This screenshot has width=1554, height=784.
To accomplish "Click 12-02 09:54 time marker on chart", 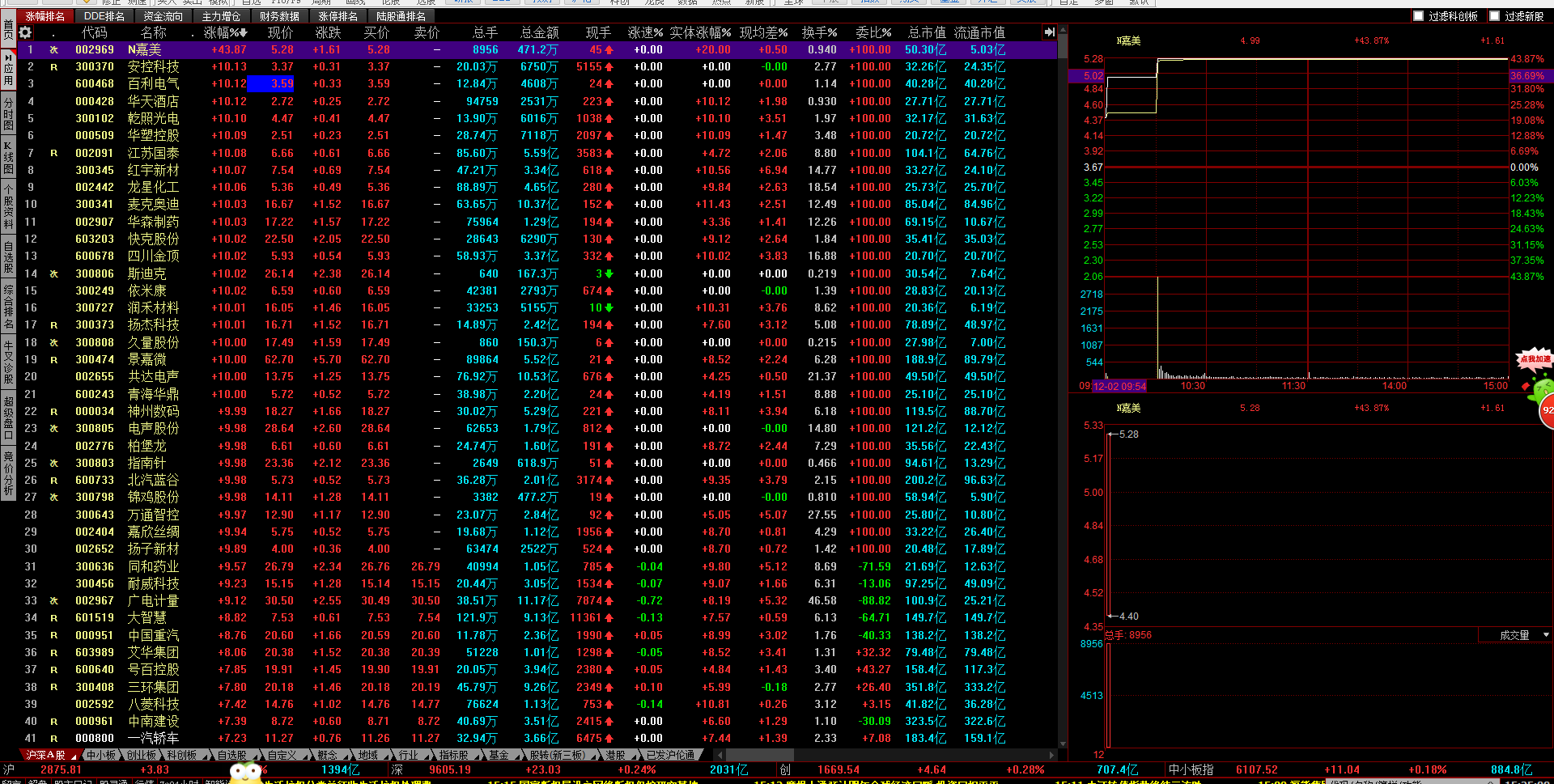I will click(1119, 386).
